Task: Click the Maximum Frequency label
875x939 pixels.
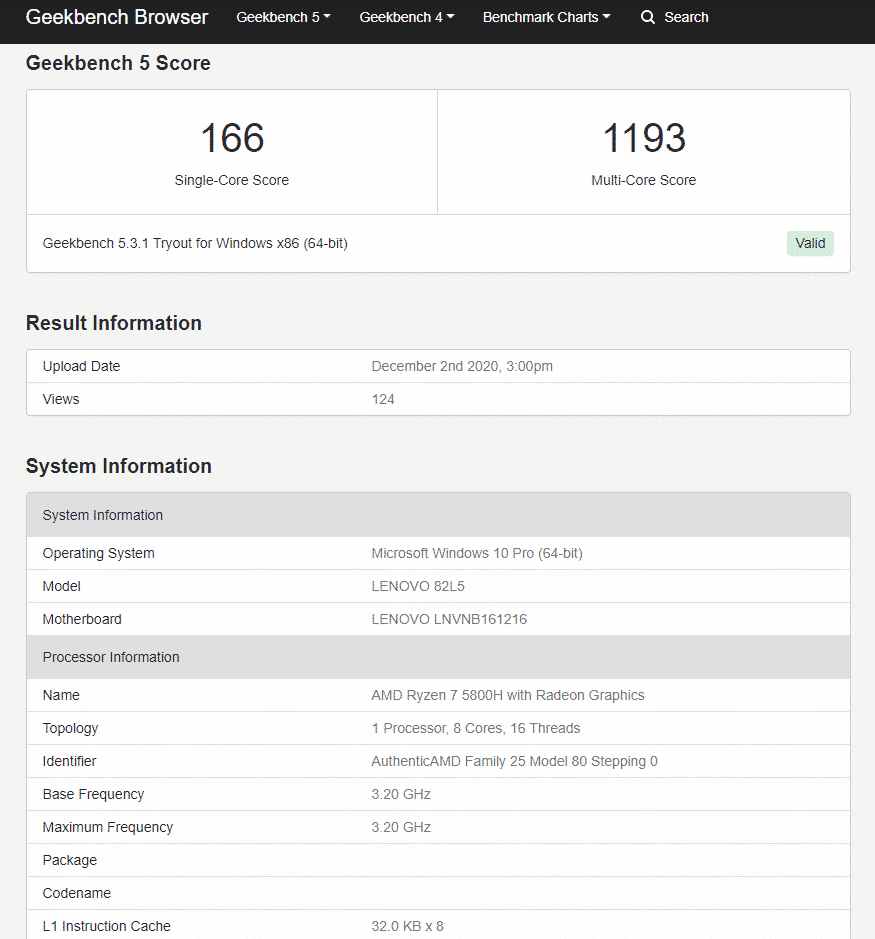Action: click(x=108, y=826)
